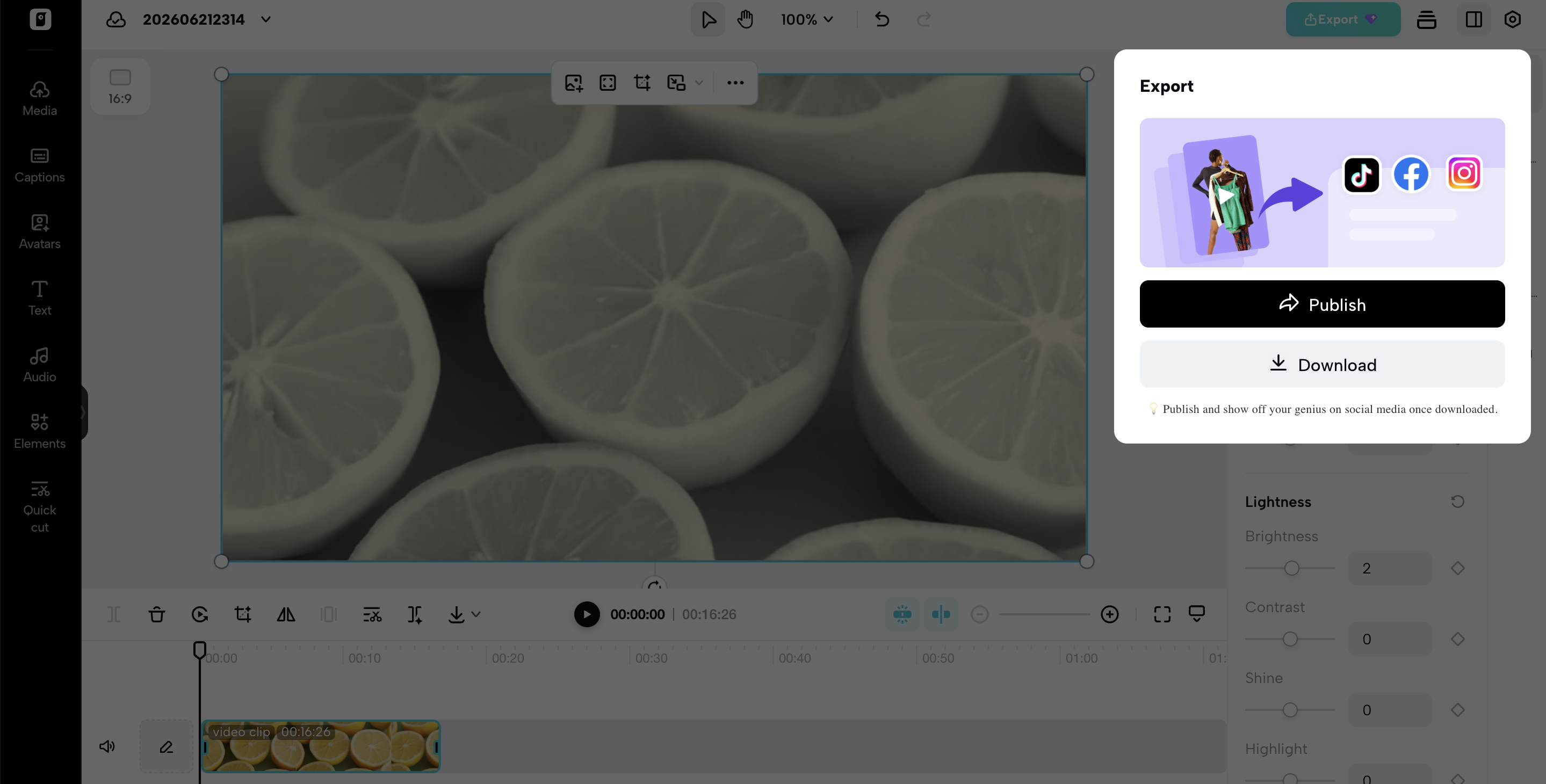Open the preview display options icon
1546x784 pixels.
tap(1197, 614)
